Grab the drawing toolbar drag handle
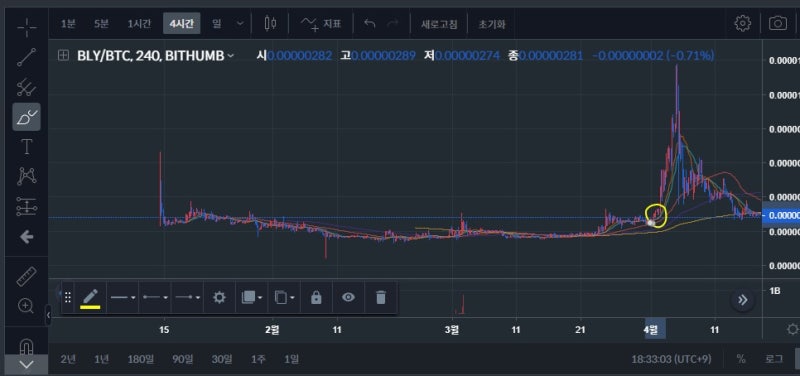 click(x=68, y=297)
